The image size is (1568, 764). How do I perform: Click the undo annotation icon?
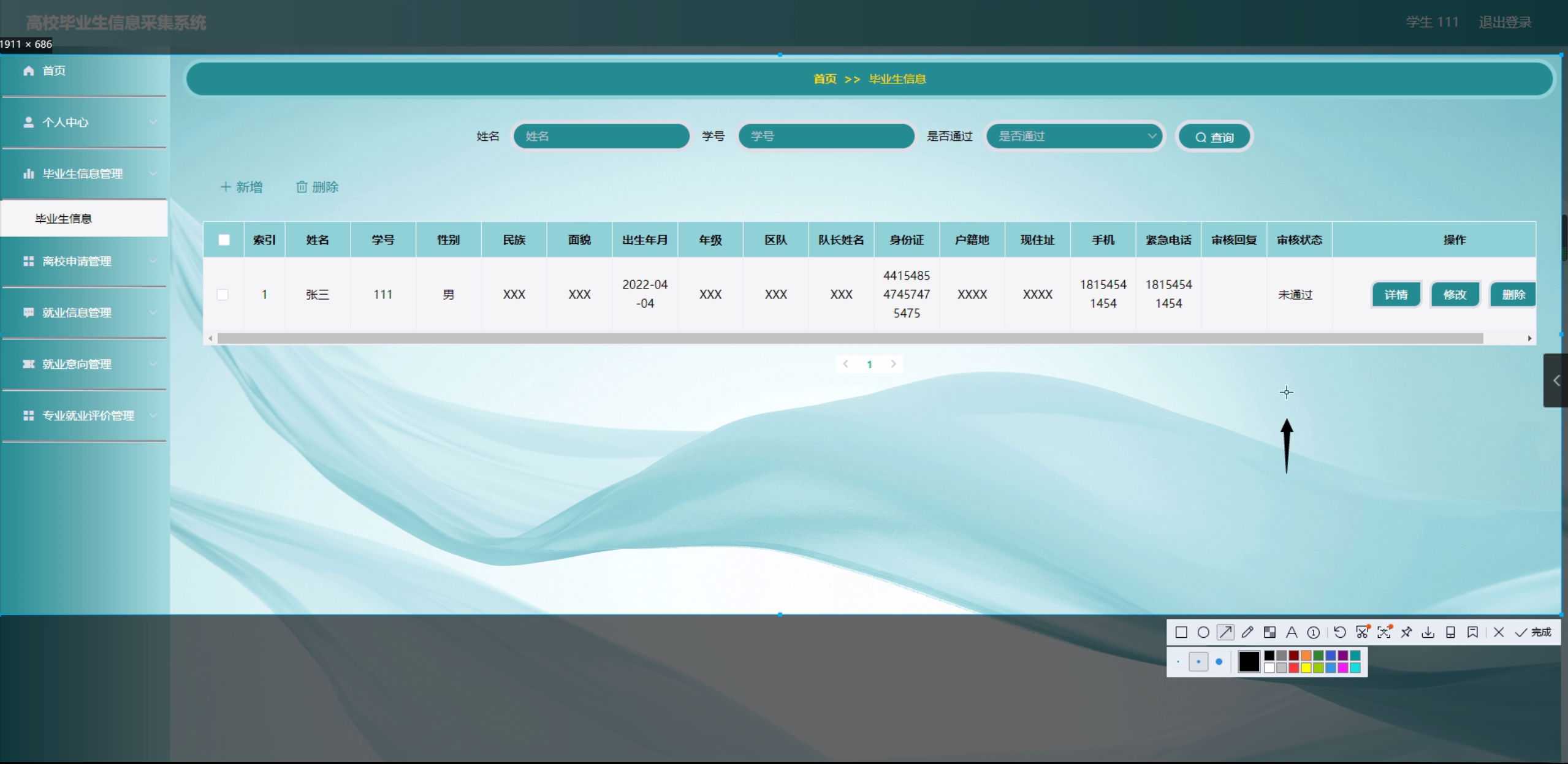click(x=1340, y=632)
